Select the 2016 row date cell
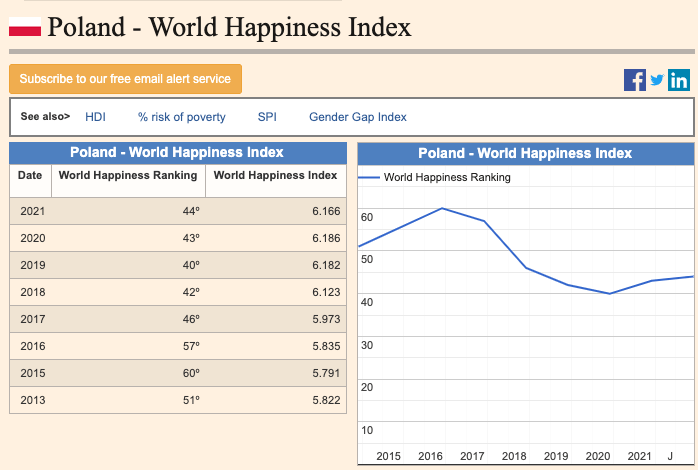 click(x=32, y=346)
